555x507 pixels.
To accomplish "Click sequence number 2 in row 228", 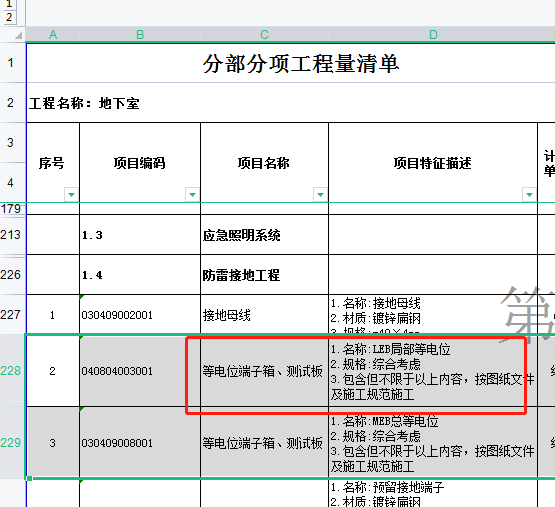I will click(x=53, y=371).
